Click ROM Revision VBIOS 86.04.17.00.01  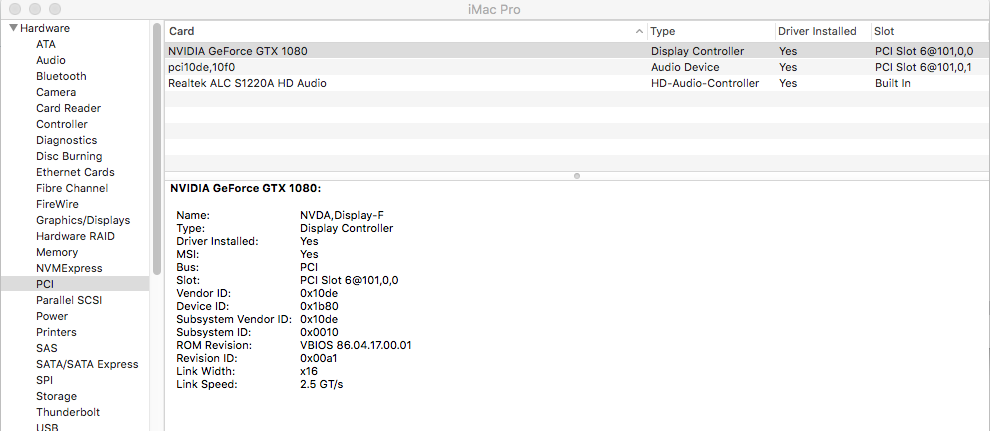coord(356,345)
